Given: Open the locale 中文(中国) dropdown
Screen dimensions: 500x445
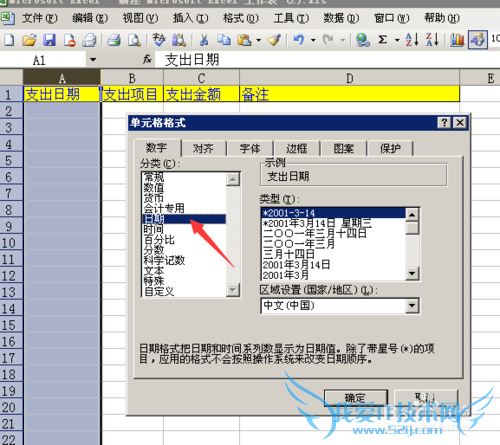Looking at the screenshot, I should pos(412,305).
